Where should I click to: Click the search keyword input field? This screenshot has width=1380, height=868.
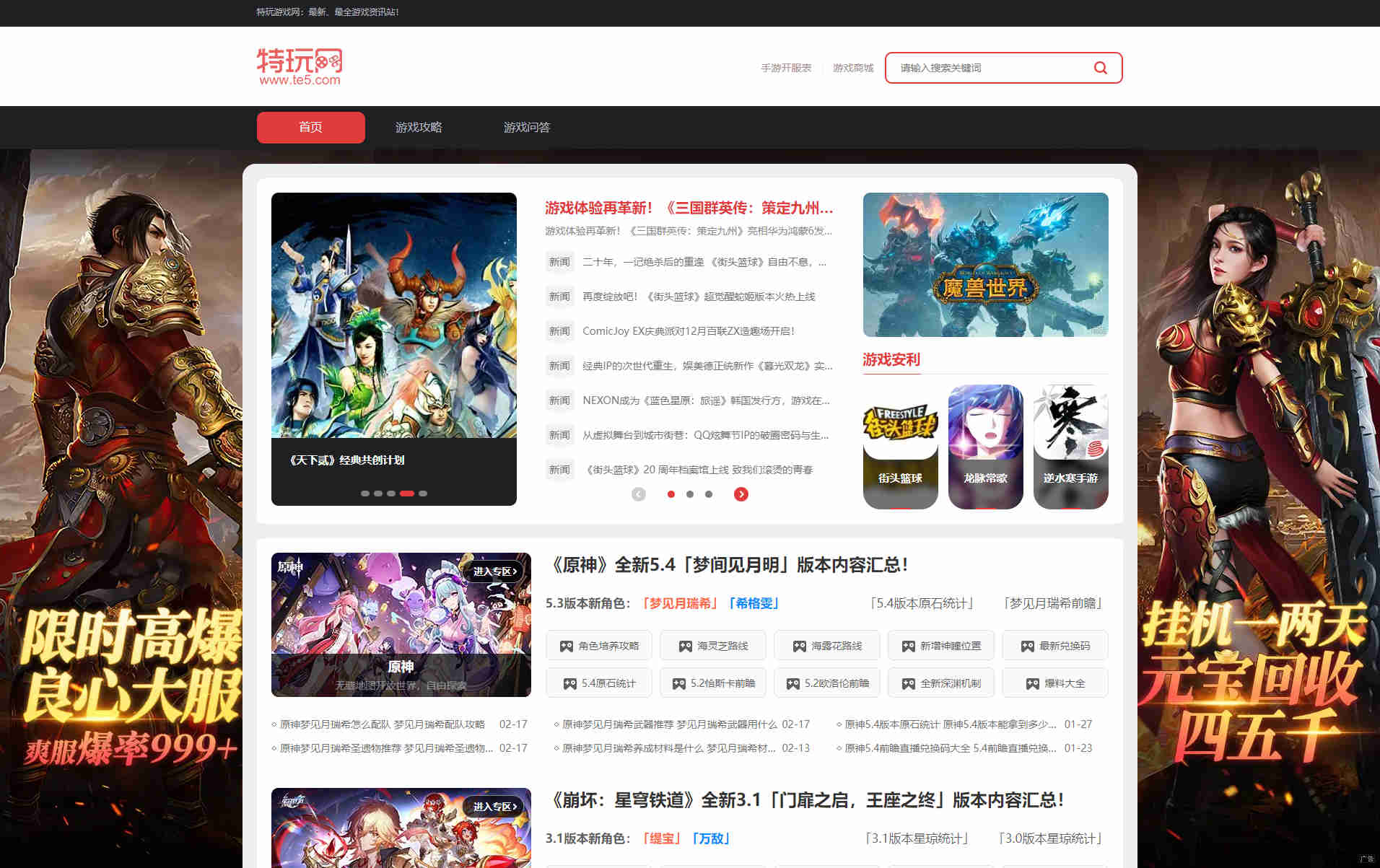click(989, 68)
